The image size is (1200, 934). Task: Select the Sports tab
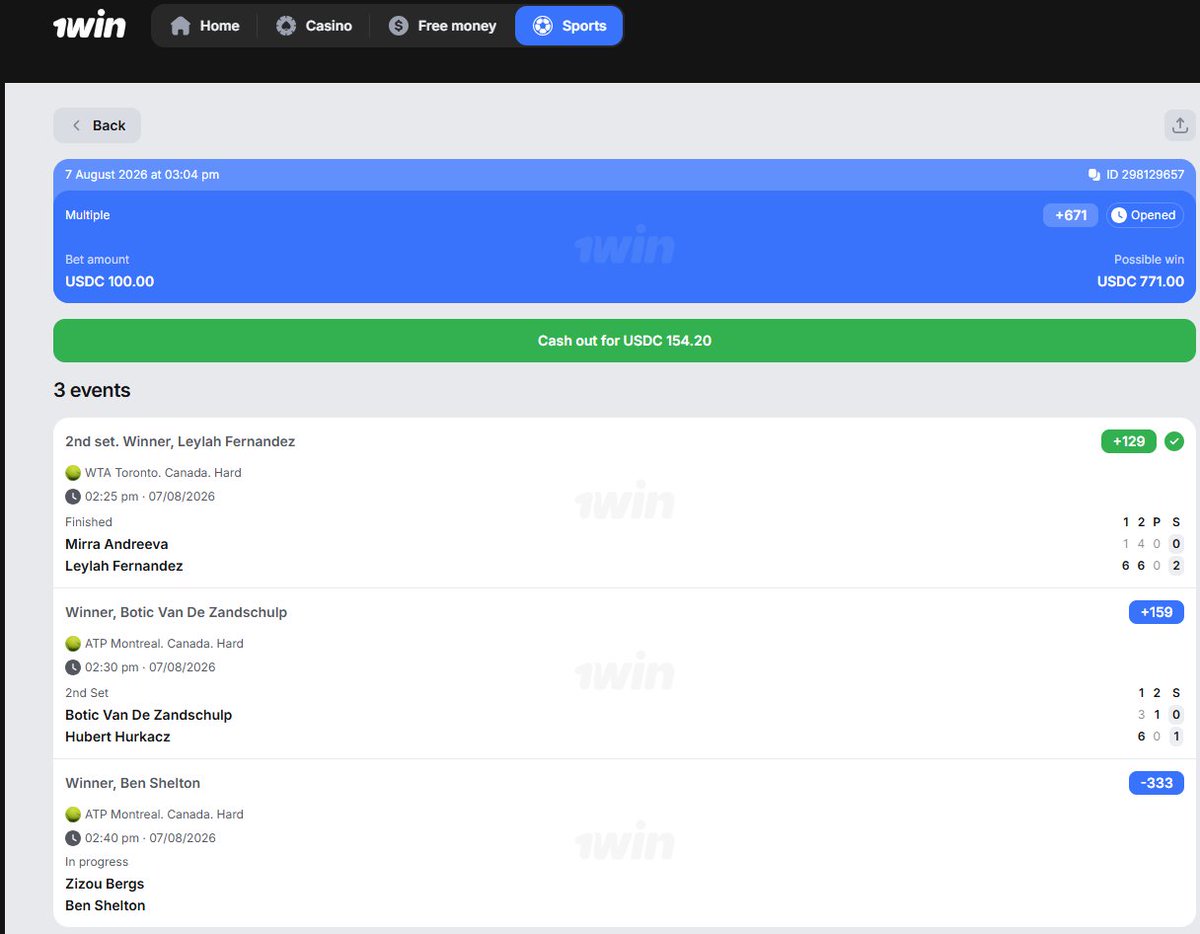click(x=569, y=26)
